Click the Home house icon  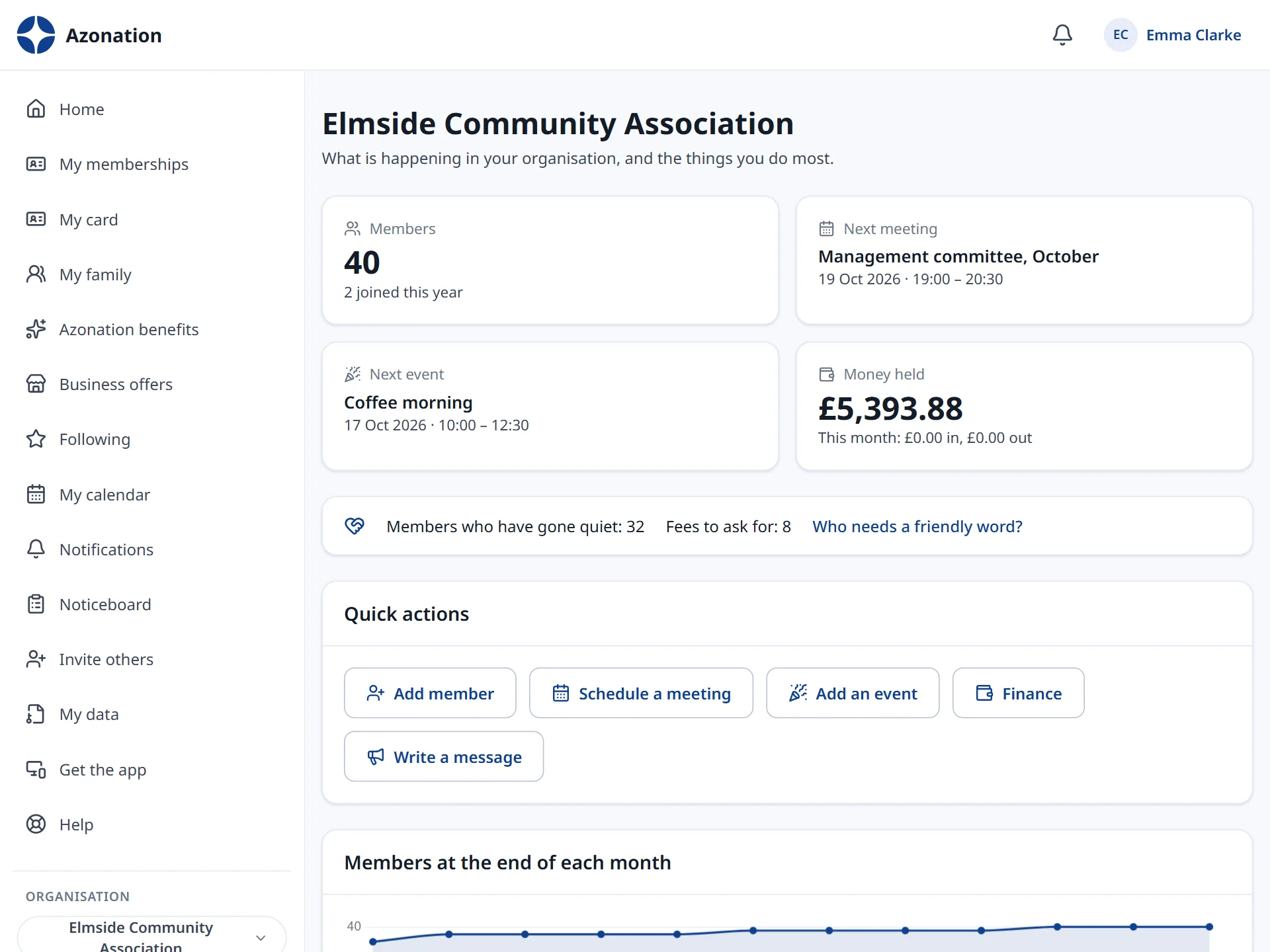[x=36, y=109]
